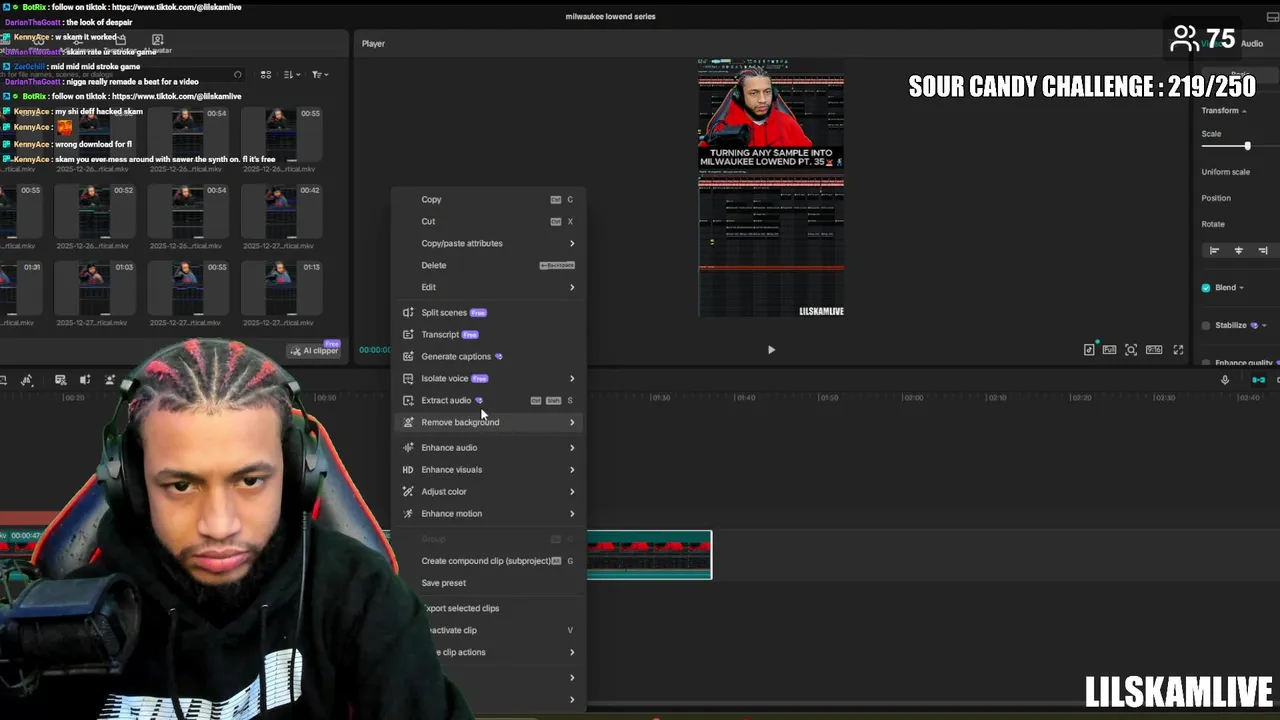Expand the Adjust color submenu arrow

[x=572, y=492]
